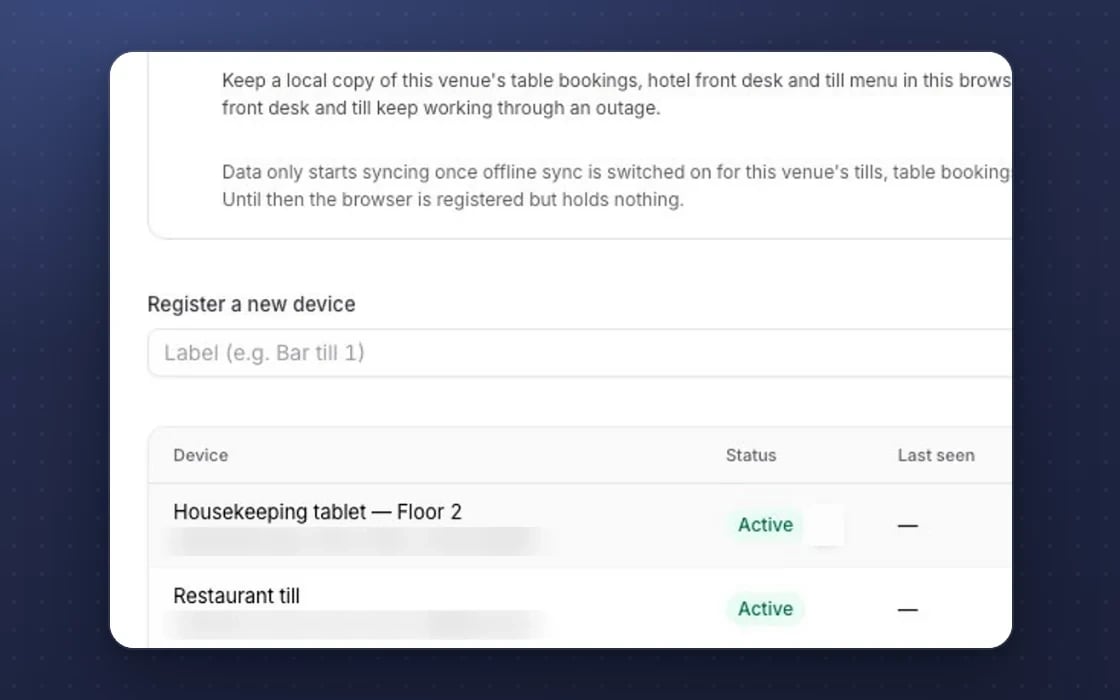Click the "Status" column header
The height and width of the screenshot is (700, 1120).
(x=751, y=456)
